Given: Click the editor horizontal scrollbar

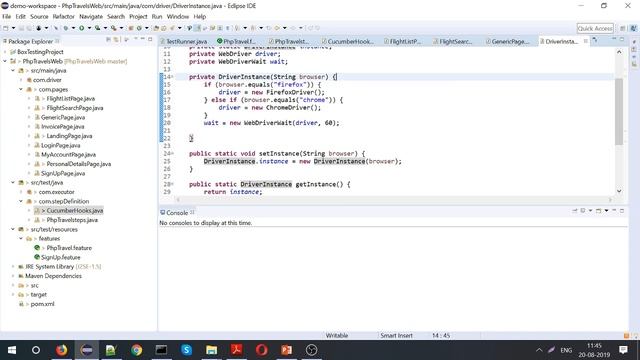Looking at the screenshot, I should [394, 200].
